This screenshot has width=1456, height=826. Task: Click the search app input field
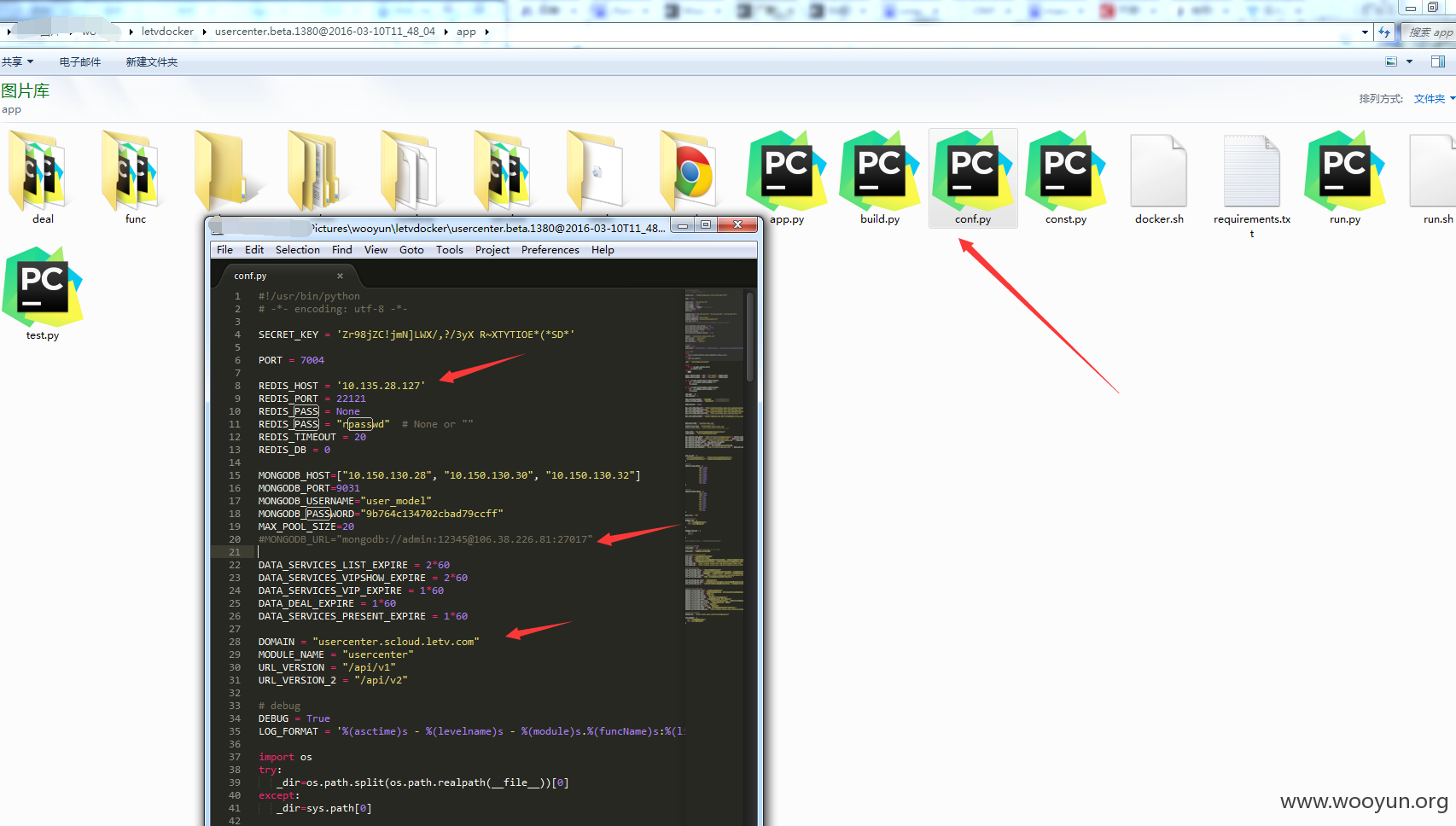(1430, 32)
